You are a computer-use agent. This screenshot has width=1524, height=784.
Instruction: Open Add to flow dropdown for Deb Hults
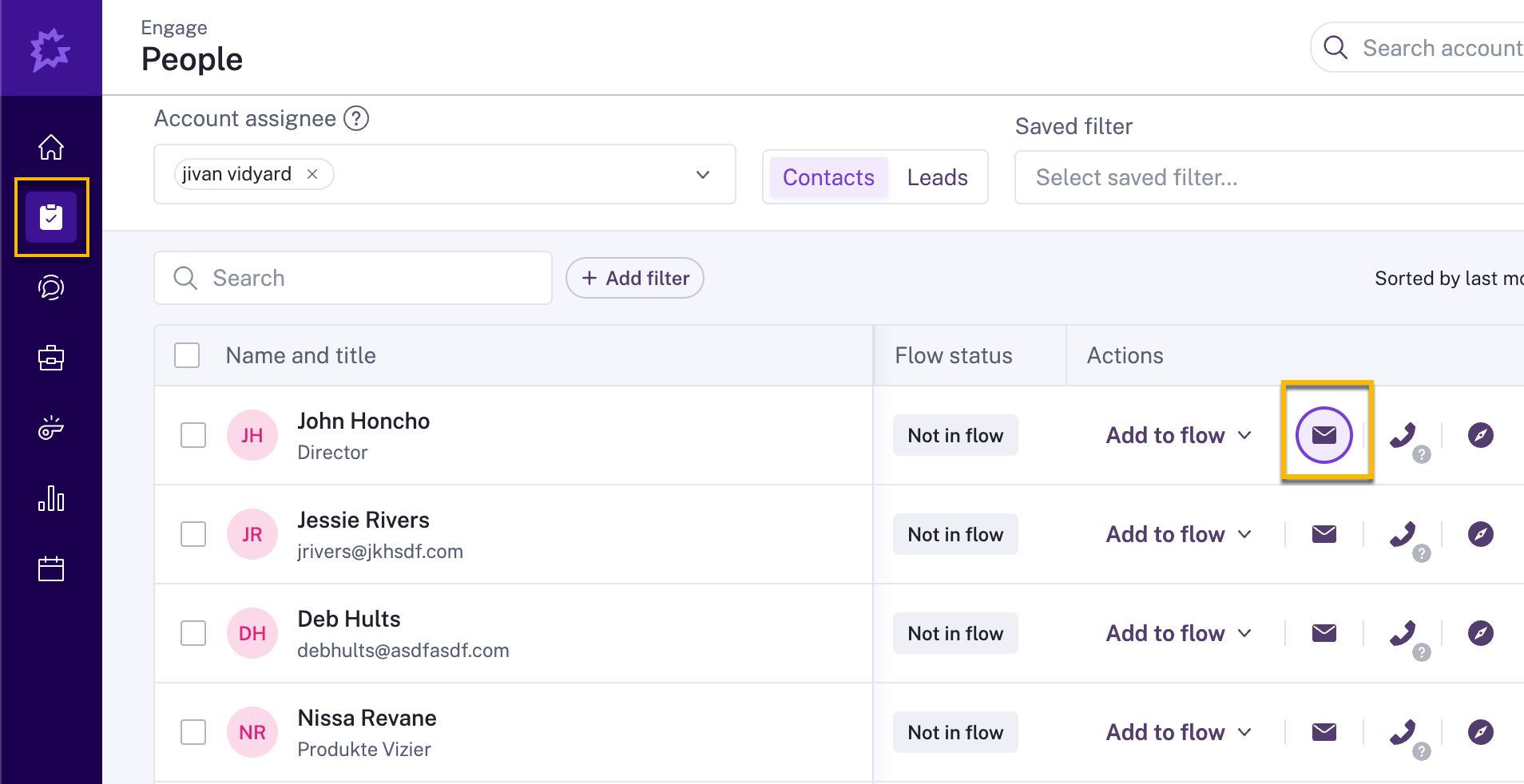click(x=1179, y=633)
